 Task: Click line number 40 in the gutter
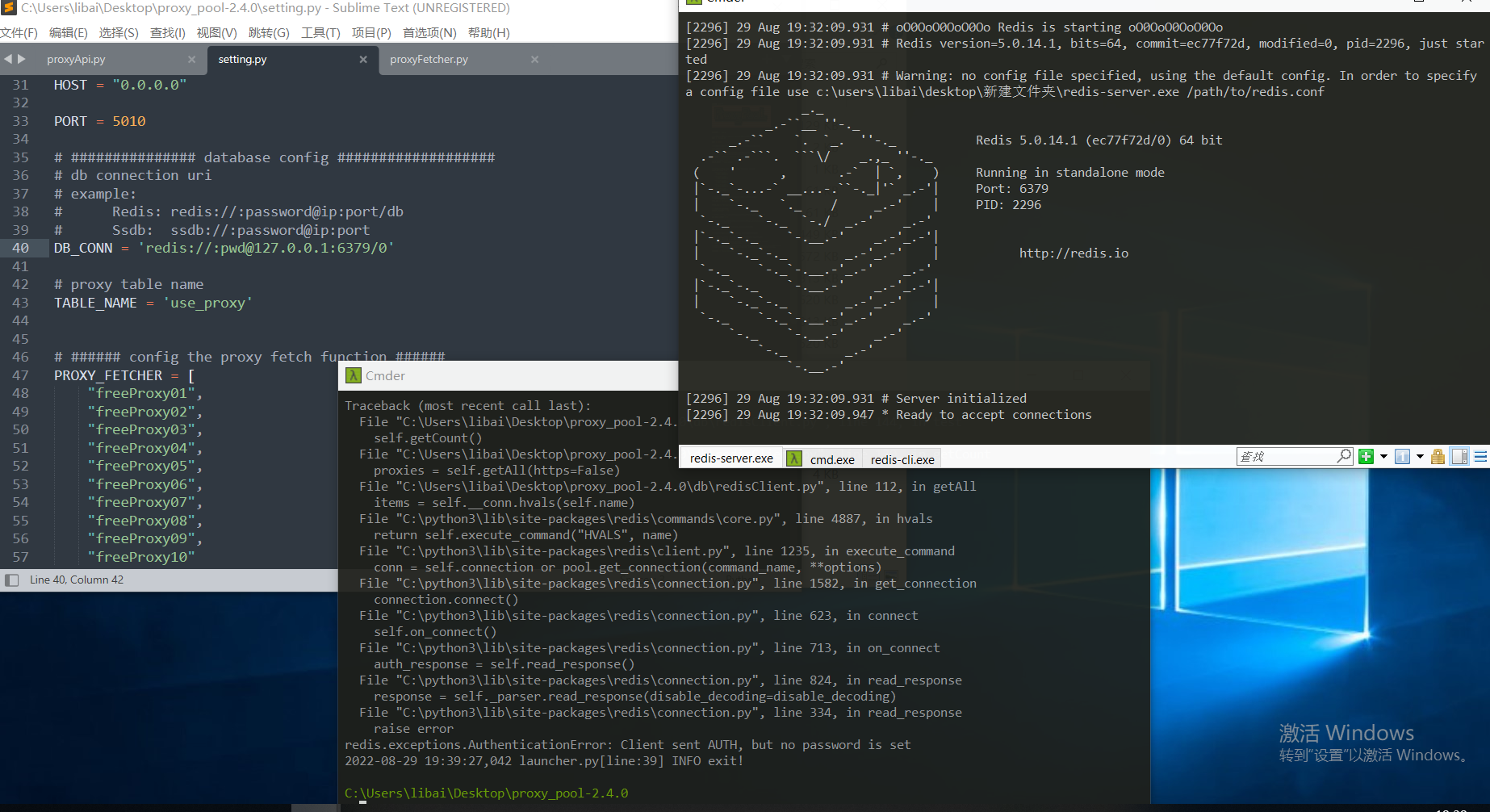point(20,249)
